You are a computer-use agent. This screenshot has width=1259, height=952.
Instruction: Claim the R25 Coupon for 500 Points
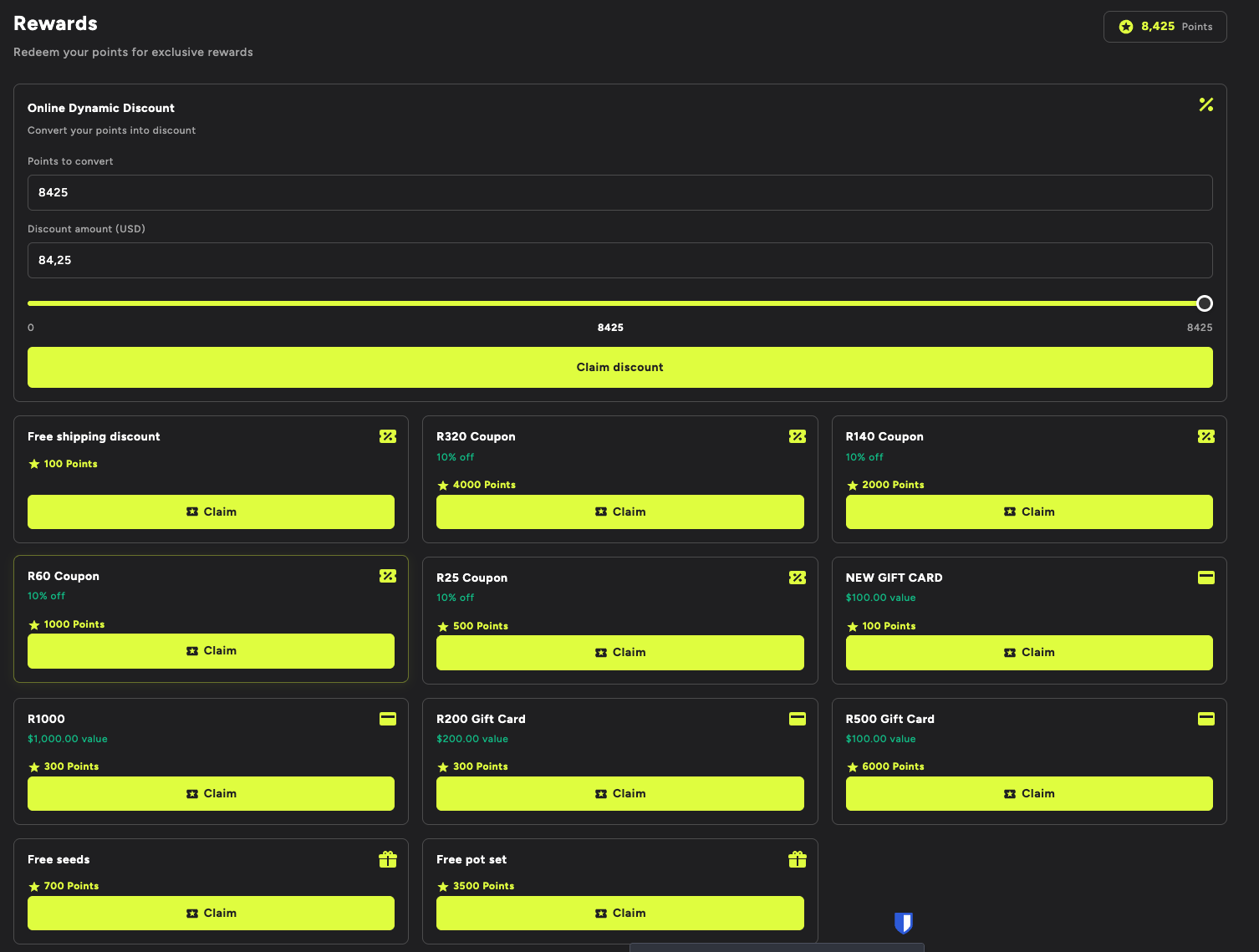click(619, 652)
